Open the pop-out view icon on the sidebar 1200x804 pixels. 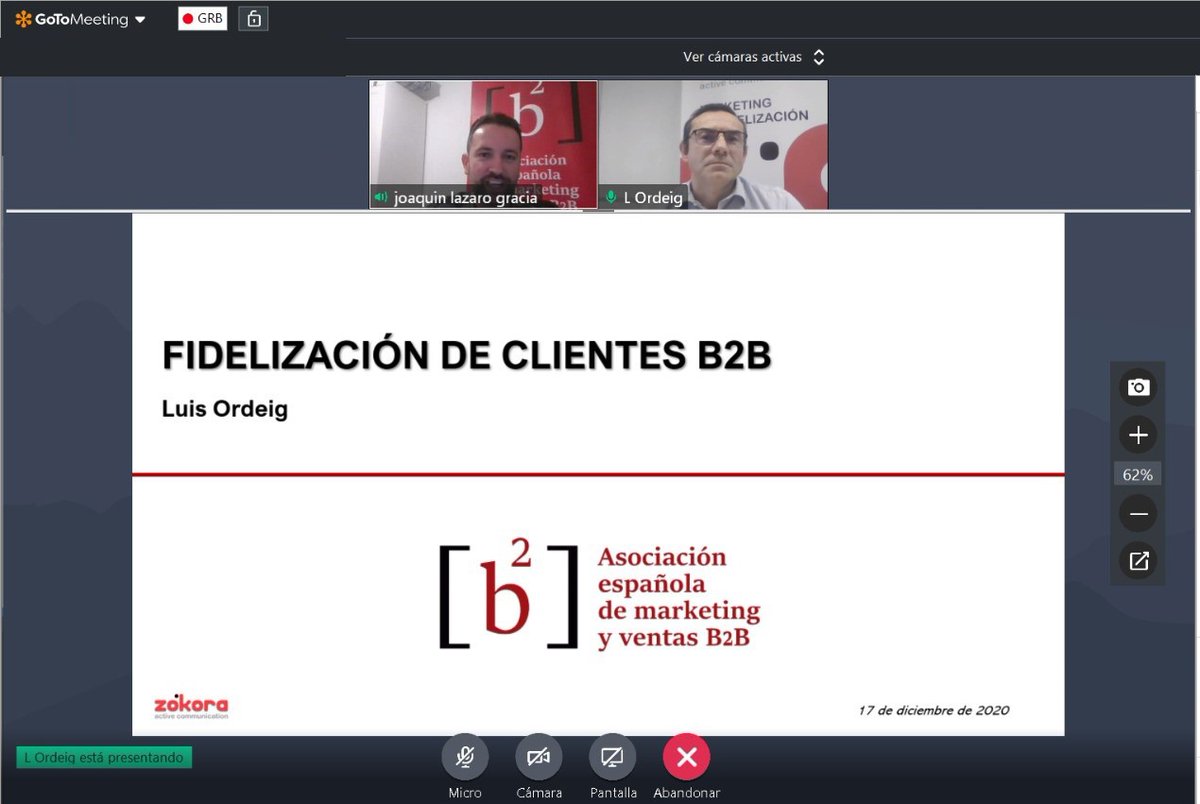[1137, 561]
